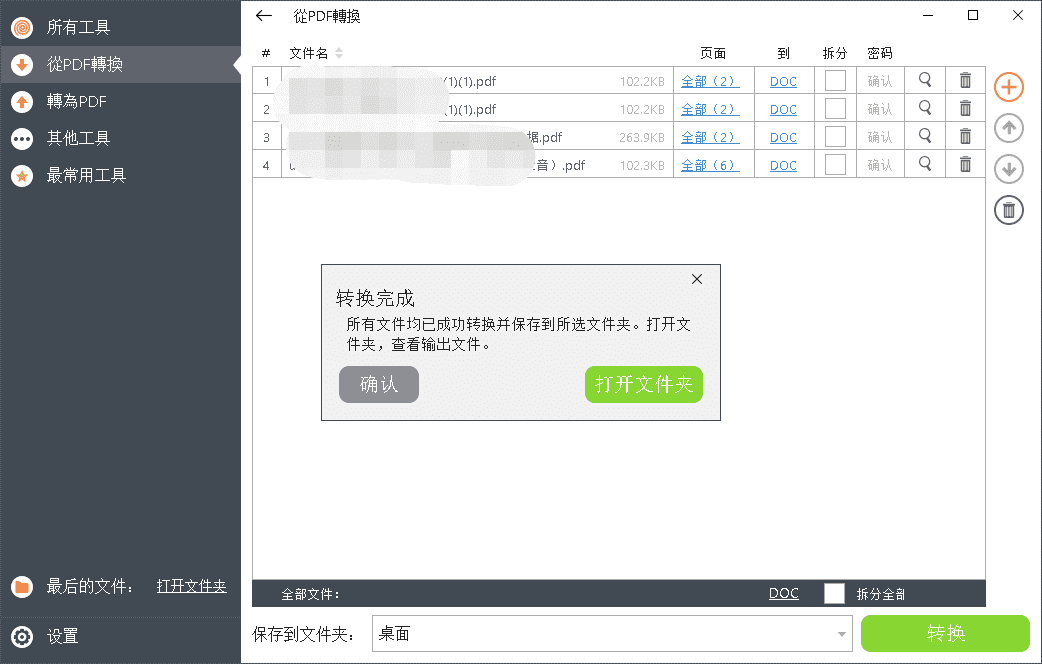Viewport: 1042px width, 664px height.
Task: Open 设置 at the sidebar bottom
Action: pyautogui.click(x=120, y=637)
